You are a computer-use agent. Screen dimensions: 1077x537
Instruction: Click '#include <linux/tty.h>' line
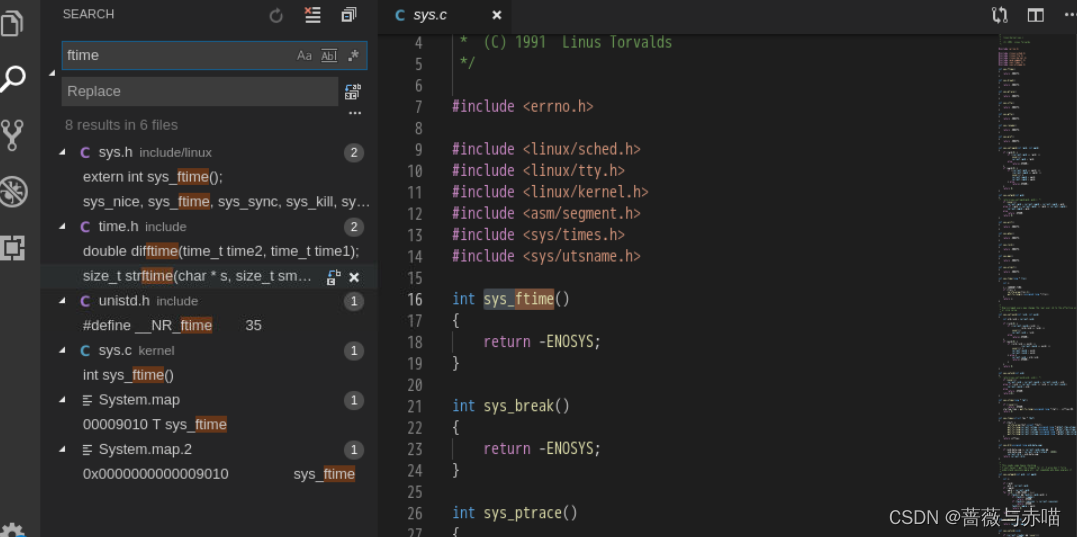point(538,170)
